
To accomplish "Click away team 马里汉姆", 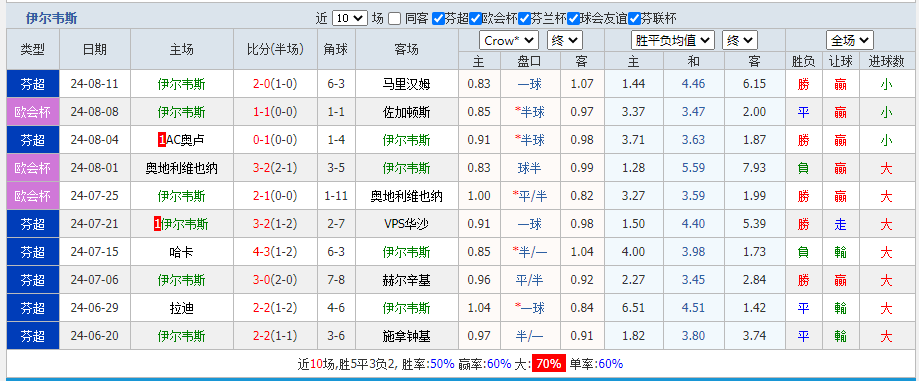I will 407,84.
